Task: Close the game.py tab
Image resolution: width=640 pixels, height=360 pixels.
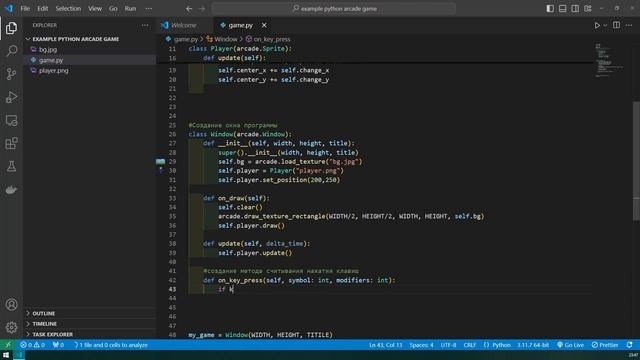Action: (264, 25)
